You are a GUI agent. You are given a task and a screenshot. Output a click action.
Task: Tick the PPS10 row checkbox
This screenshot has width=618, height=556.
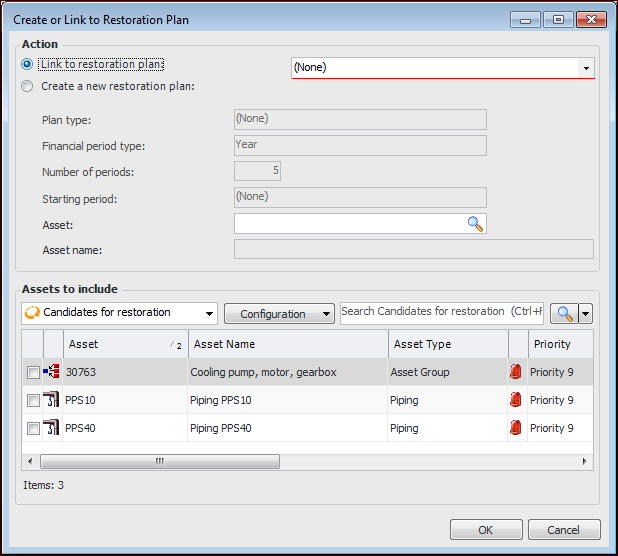click(x=33, y=400)
